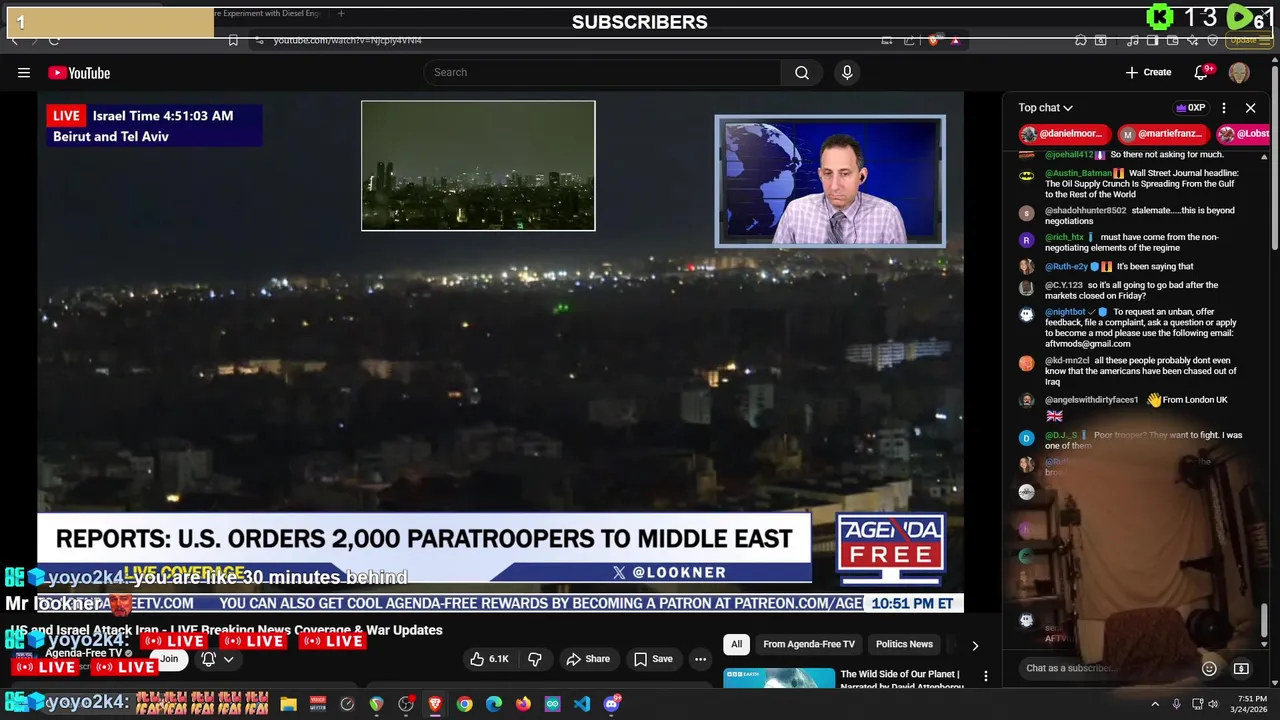Viewport: 1280px width, 720px height.
Task: Open the YouTube hamburger guide menu
Action: point(24,72)
